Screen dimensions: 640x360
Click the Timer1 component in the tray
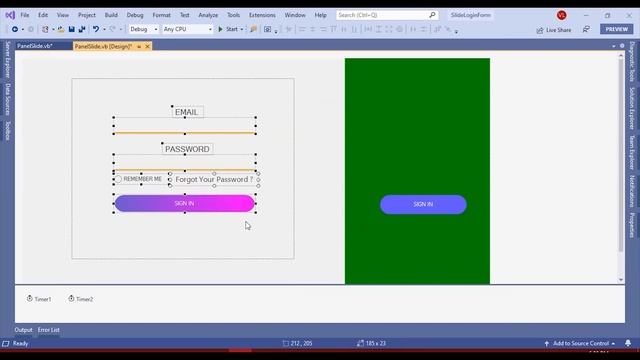pos(39,299)
